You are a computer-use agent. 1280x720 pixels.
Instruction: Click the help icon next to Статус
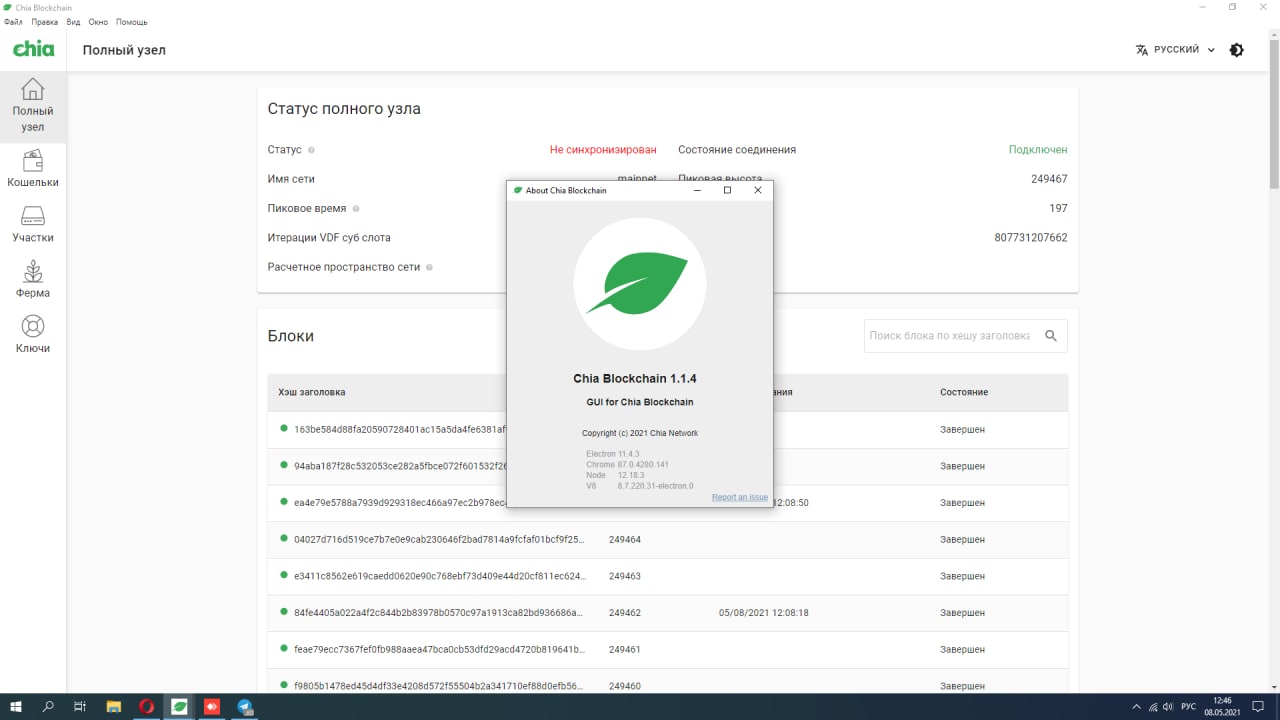pos(311,150)
